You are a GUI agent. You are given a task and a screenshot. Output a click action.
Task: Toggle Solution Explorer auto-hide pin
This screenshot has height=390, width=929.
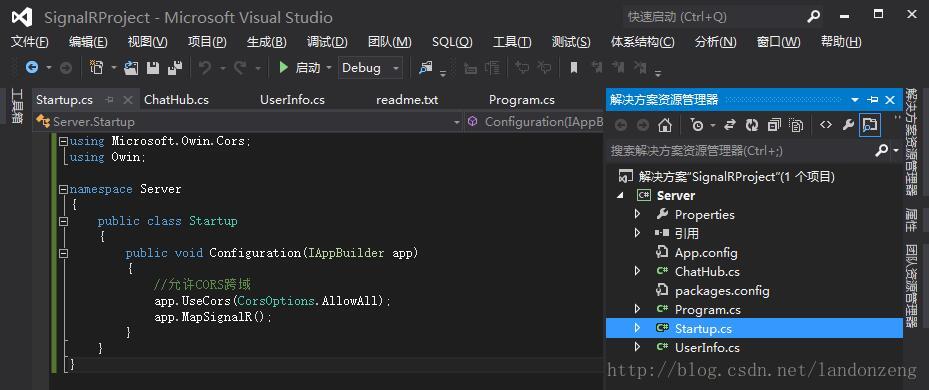tap(872, 100)
